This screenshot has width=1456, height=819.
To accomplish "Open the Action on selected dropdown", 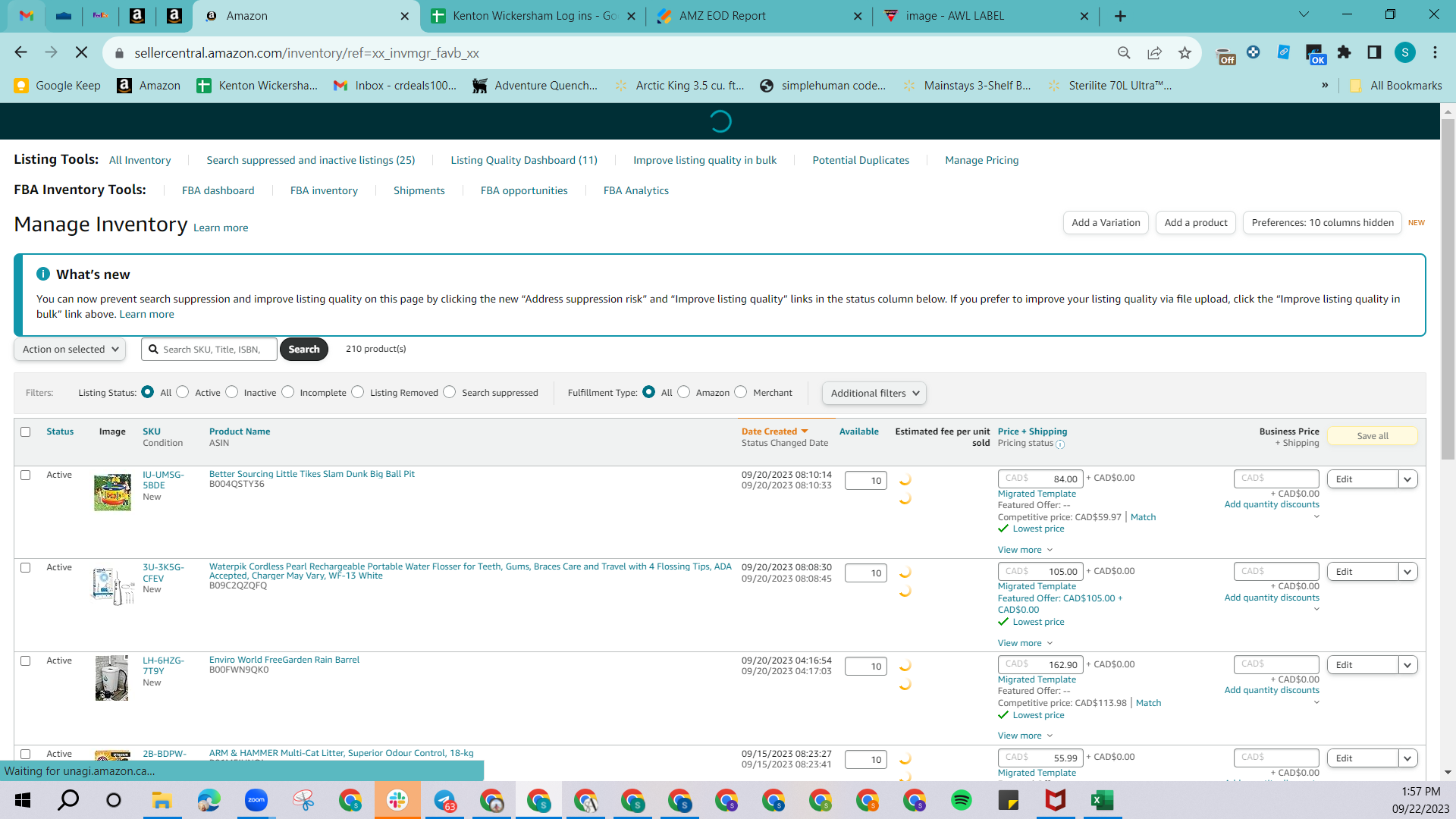I will (x=70, y=349).
